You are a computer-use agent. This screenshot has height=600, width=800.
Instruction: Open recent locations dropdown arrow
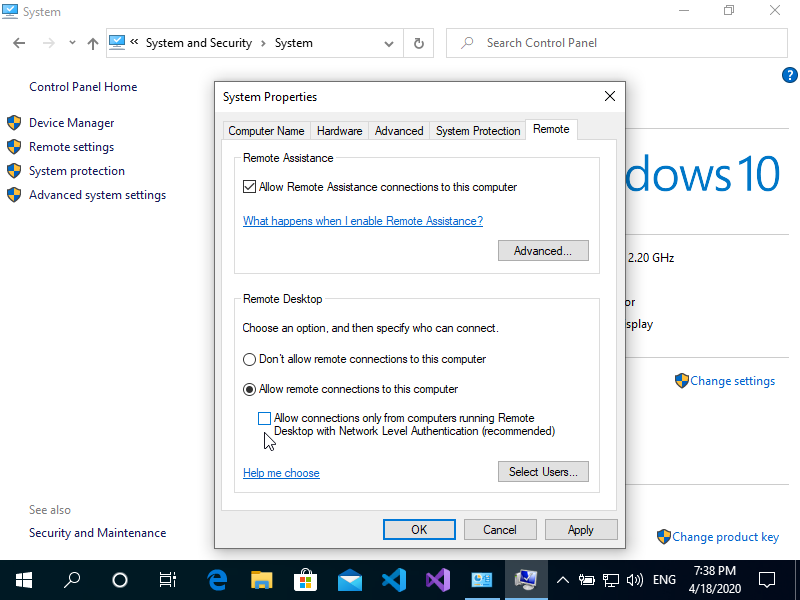click(73, 44)
